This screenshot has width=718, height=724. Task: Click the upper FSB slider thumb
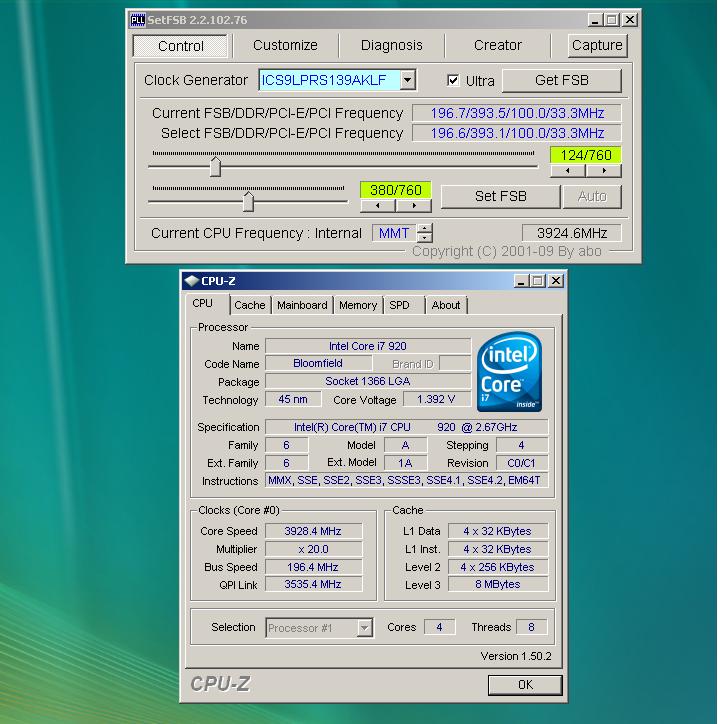[215, 167]
